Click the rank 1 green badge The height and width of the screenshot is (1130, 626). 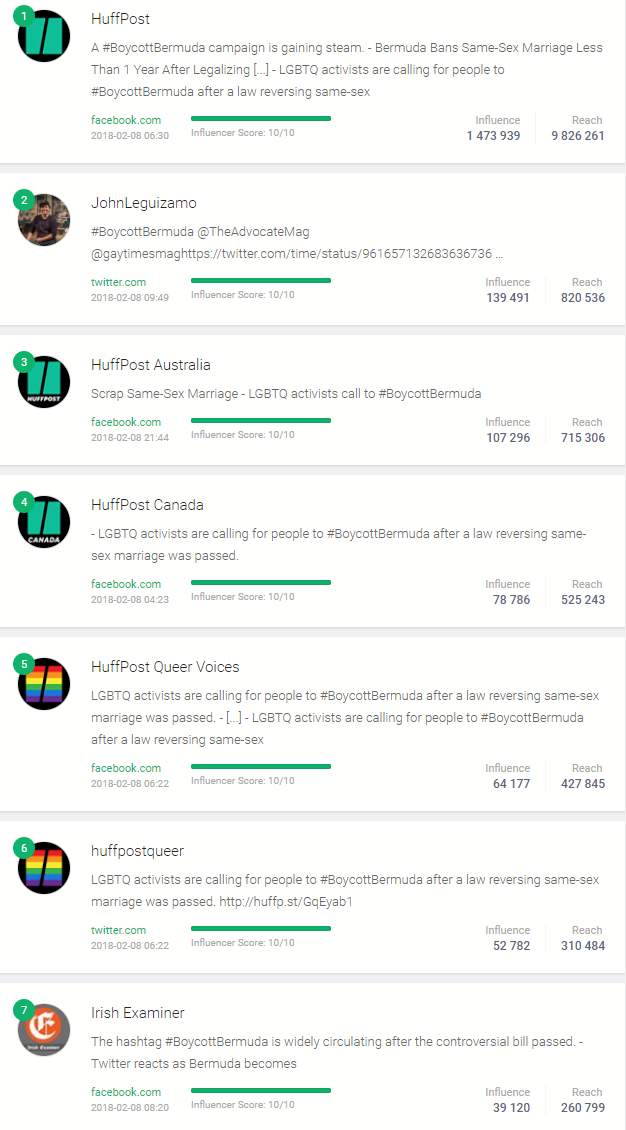[x=24, y=16]
